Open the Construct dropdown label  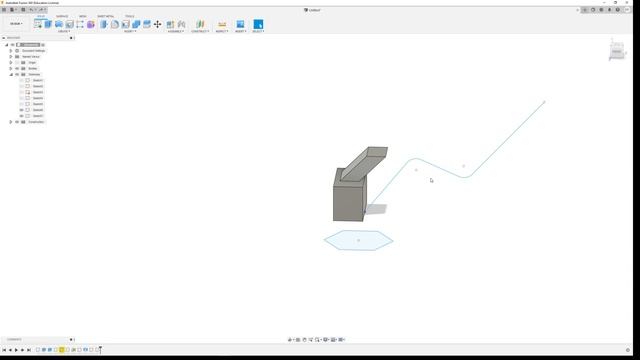[x=200, y=31]
